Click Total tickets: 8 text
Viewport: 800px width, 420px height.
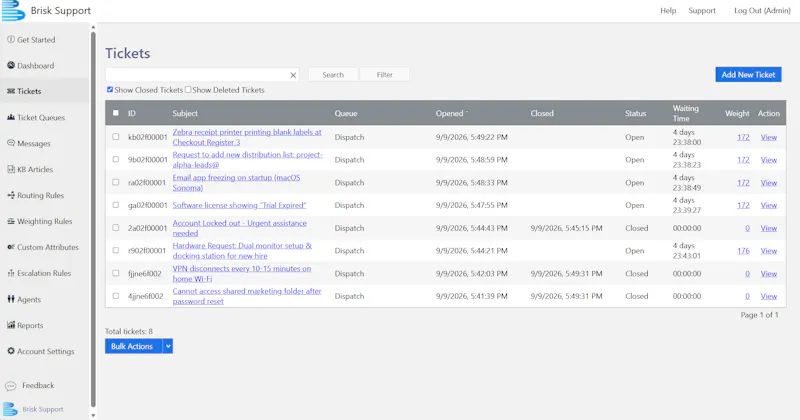point(129,331)
